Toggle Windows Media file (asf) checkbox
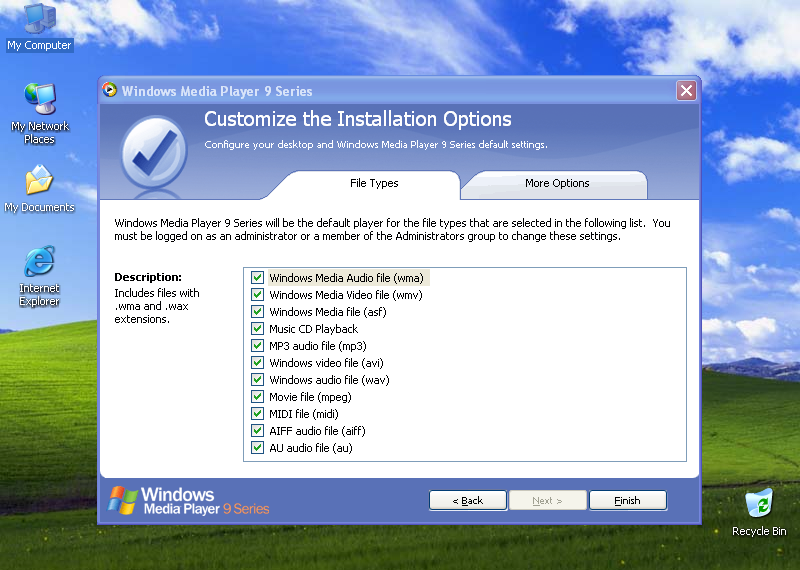This screenshot has height=570, width=800. (257, 312)
